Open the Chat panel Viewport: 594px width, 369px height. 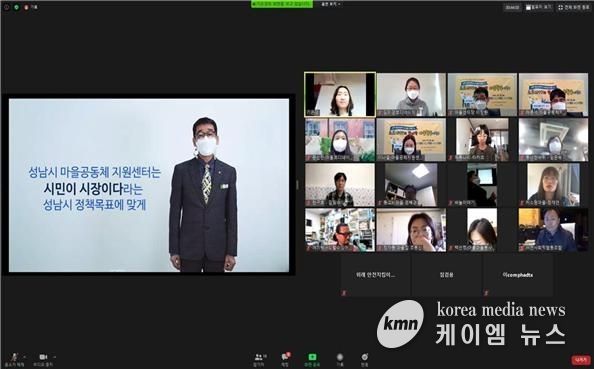tap(285, 359)
